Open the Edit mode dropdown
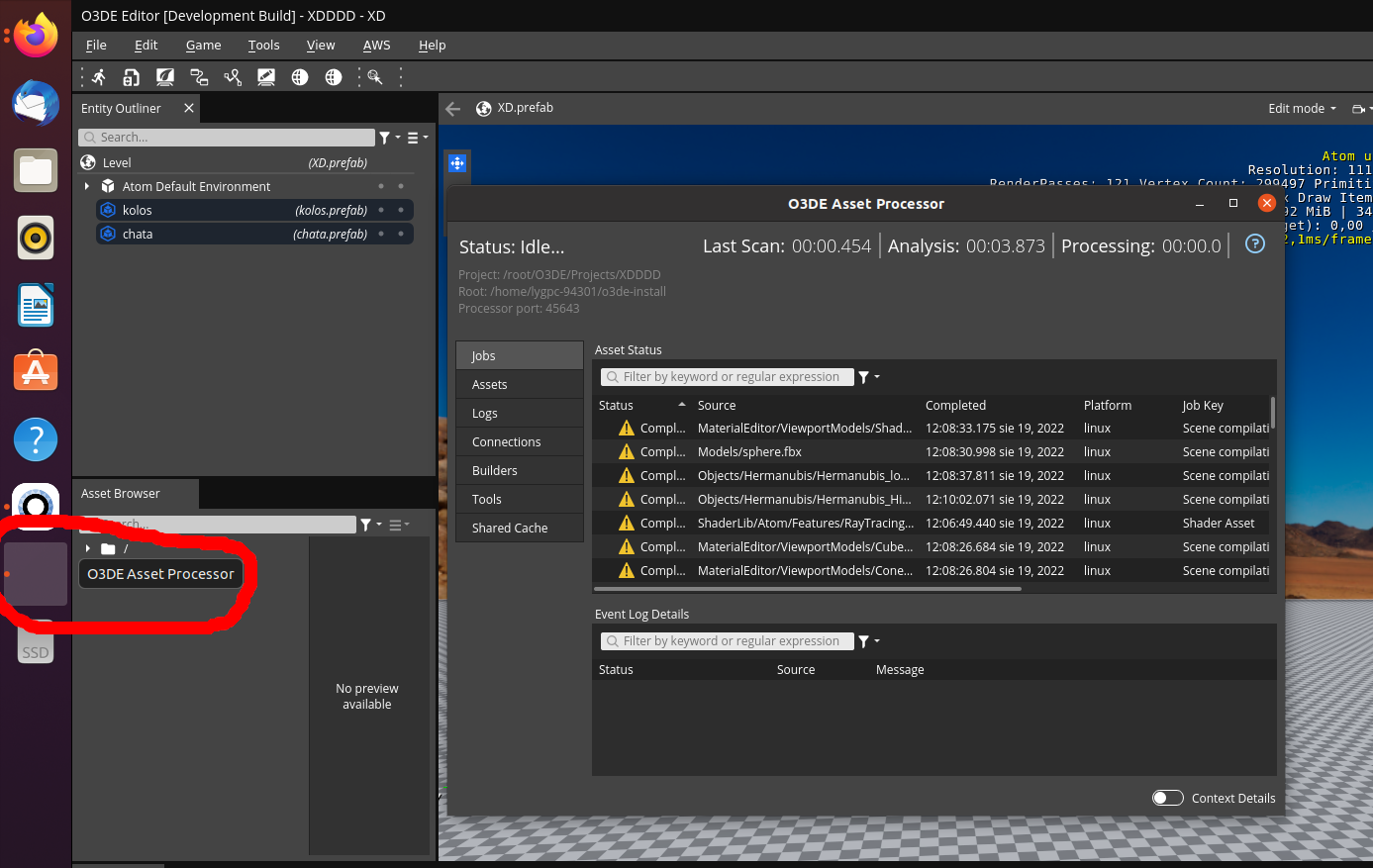 click(1301, 108)
